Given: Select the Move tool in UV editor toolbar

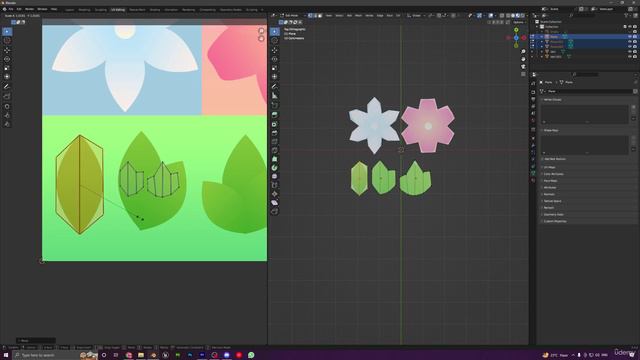Looking at the screenshot, I should tap(7, 50).
